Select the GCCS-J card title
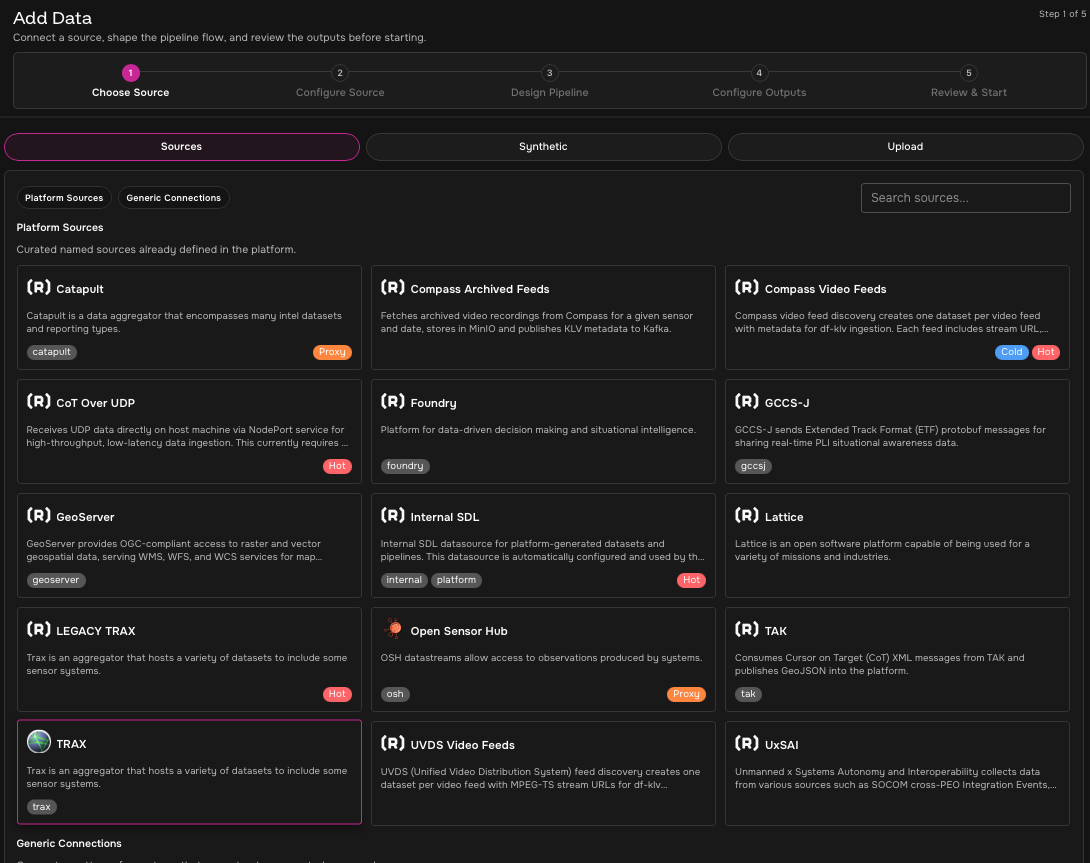Viewport: 1090px width, 863px height. pyautogui.click(x=787, y=403)
